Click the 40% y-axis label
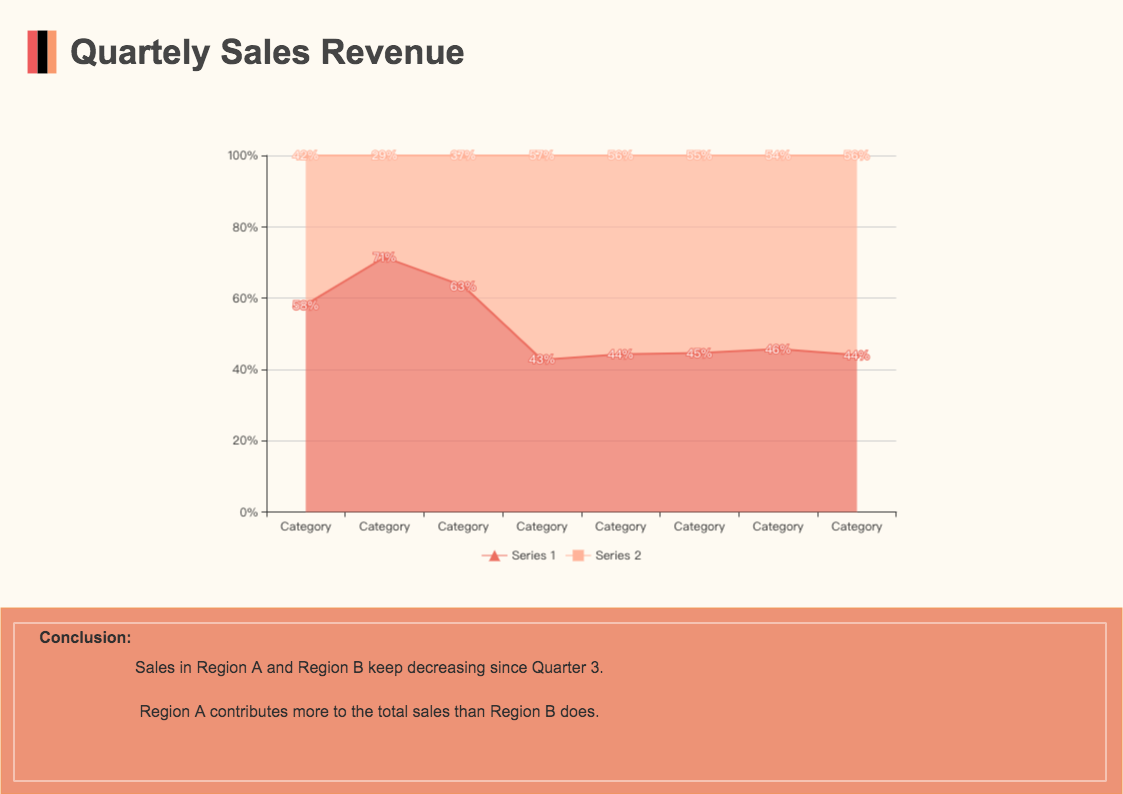Viewport: 1123px width, 794px height. 245,369
